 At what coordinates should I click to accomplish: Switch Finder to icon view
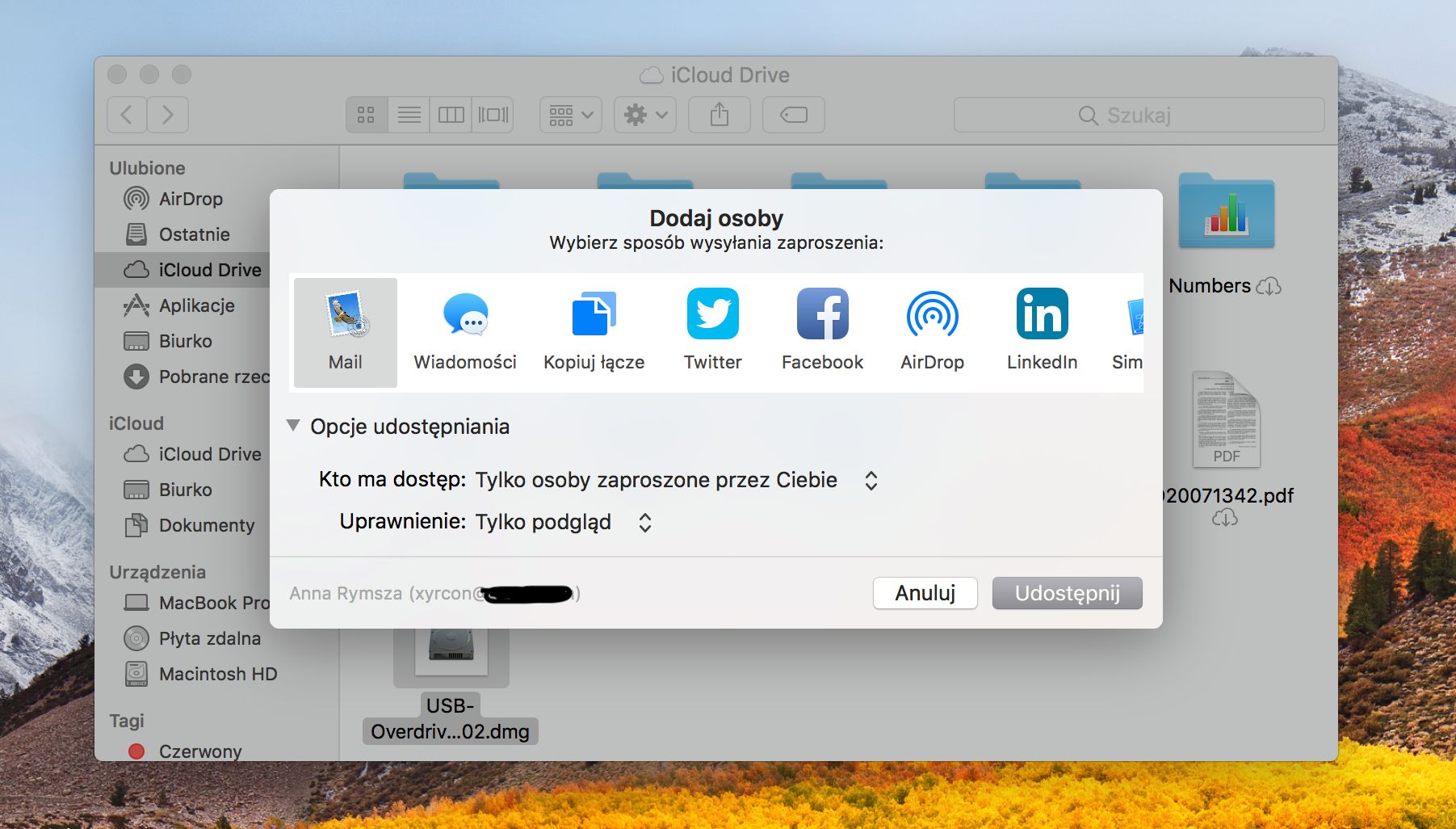(367, 115)
